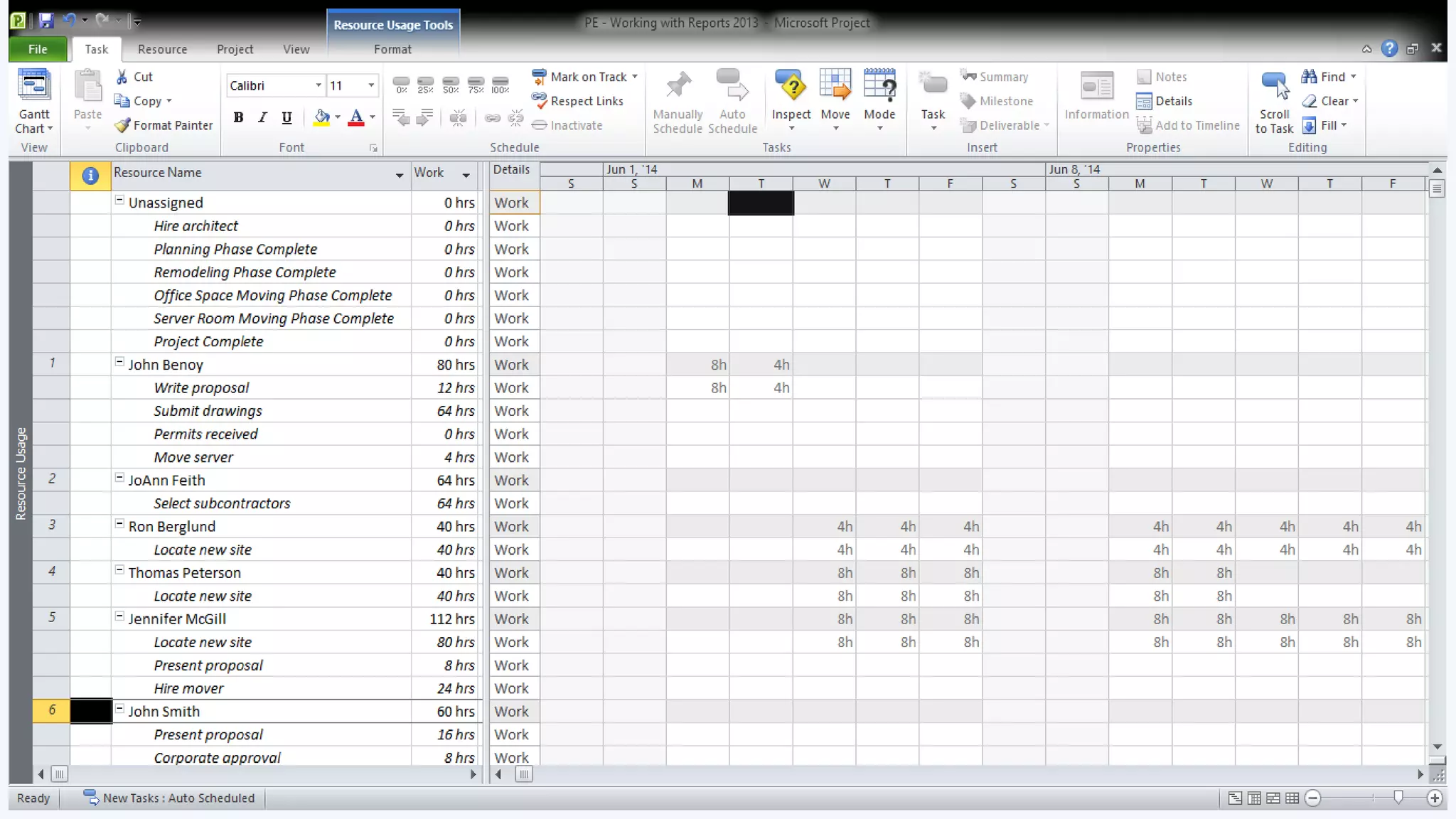Open the File menu tab
Viewport: 1456px width, 819px height.
38,49
